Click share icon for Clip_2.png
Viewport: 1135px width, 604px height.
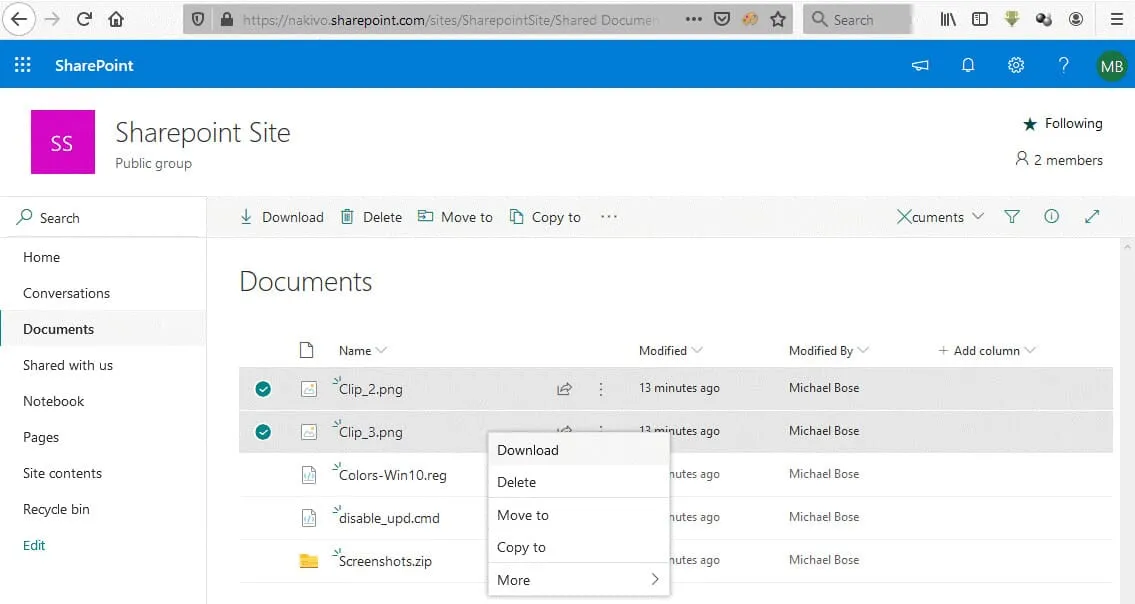point(565,389)
